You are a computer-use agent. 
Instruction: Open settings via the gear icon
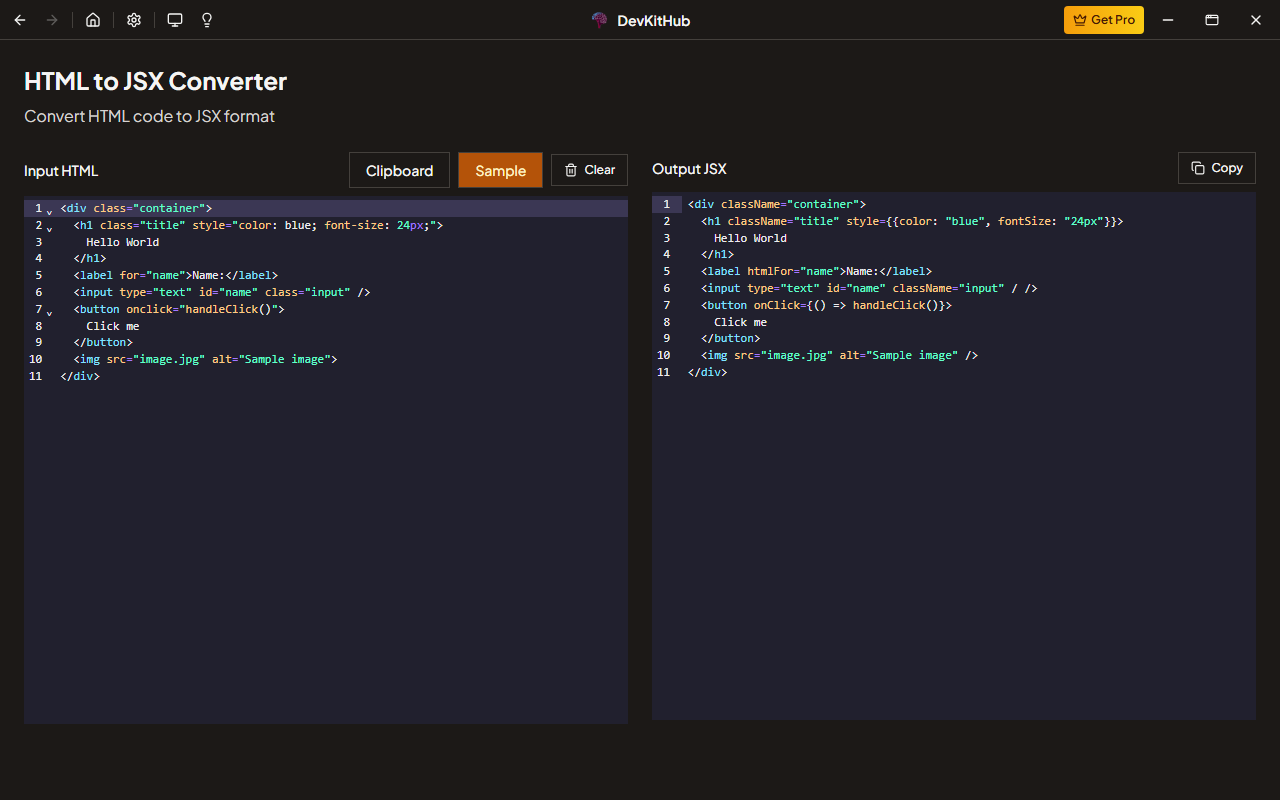pyautogui.click(x=134, y=20)
